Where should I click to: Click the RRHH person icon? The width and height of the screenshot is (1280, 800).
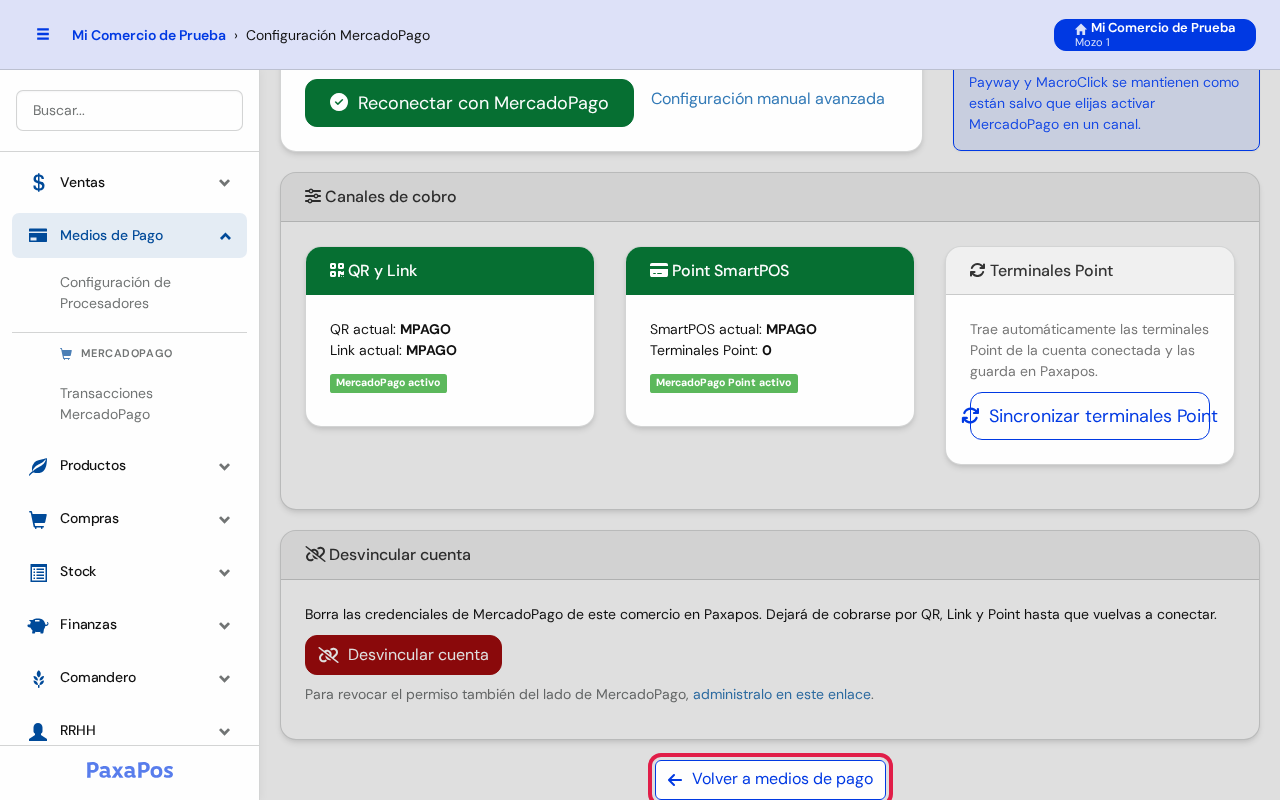click(38, 731)
